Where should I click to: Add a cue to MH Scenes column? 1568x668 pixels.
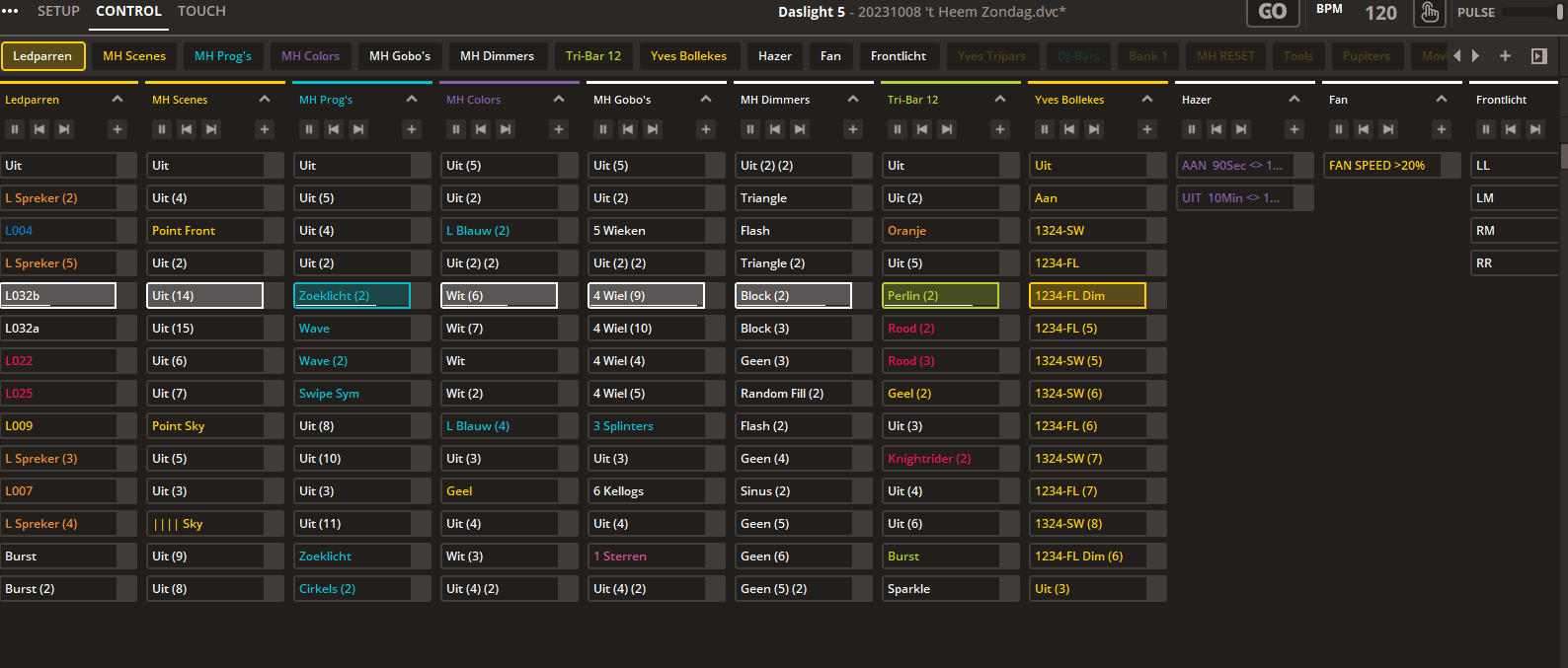pyautogui.click(x=265, y=129)
